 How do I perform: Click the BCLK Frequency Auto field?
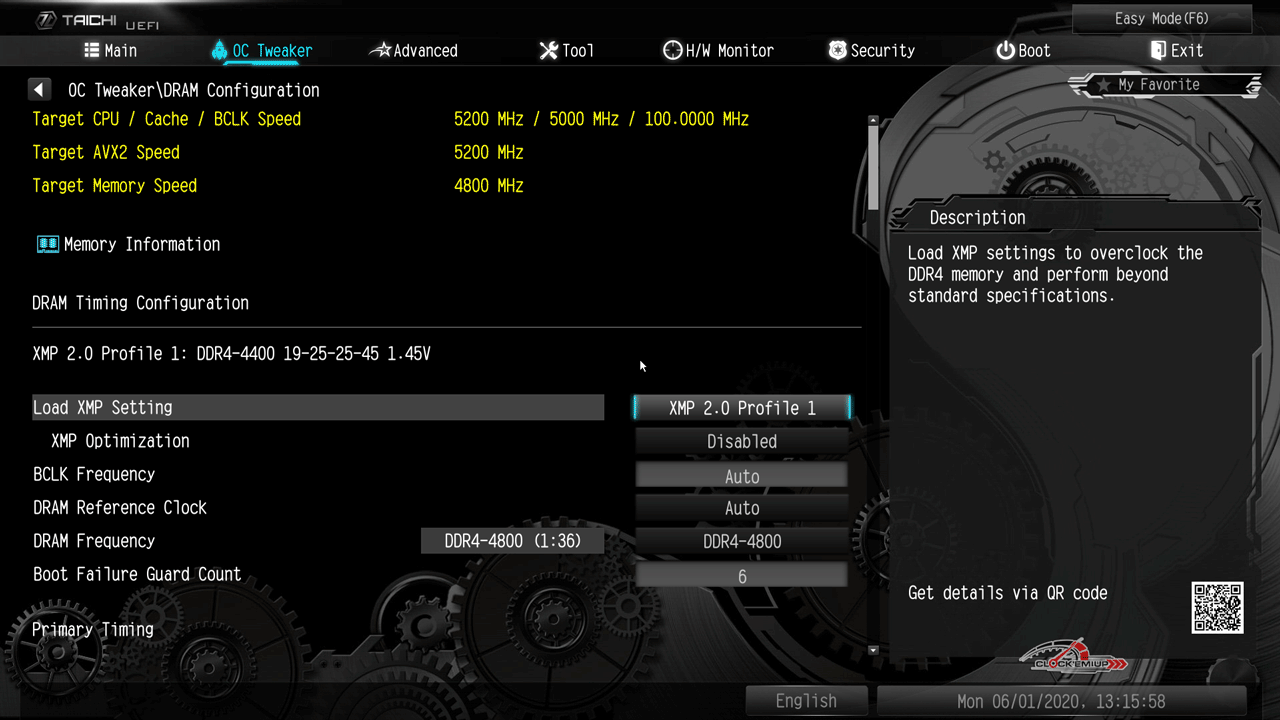(x=741, y=476)
